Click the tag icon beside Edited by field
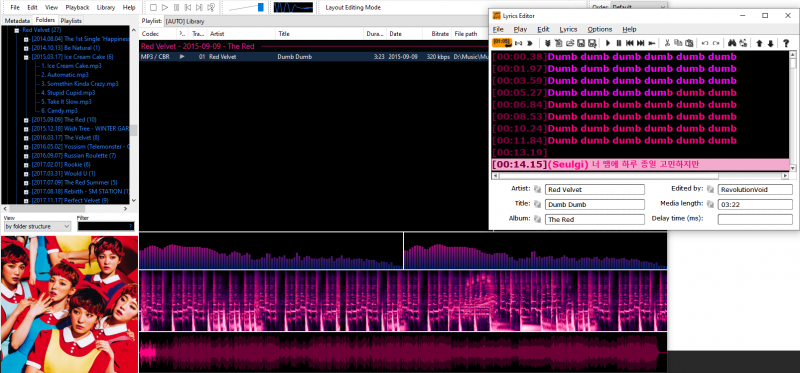The height and width of the screenshot is (373, 800). (x=710, y=189)
